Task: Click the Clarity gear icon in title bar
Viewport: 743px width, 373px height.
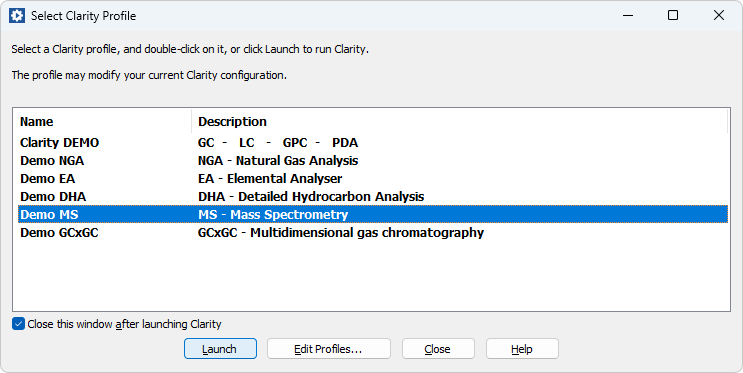Action: [17, 16]
